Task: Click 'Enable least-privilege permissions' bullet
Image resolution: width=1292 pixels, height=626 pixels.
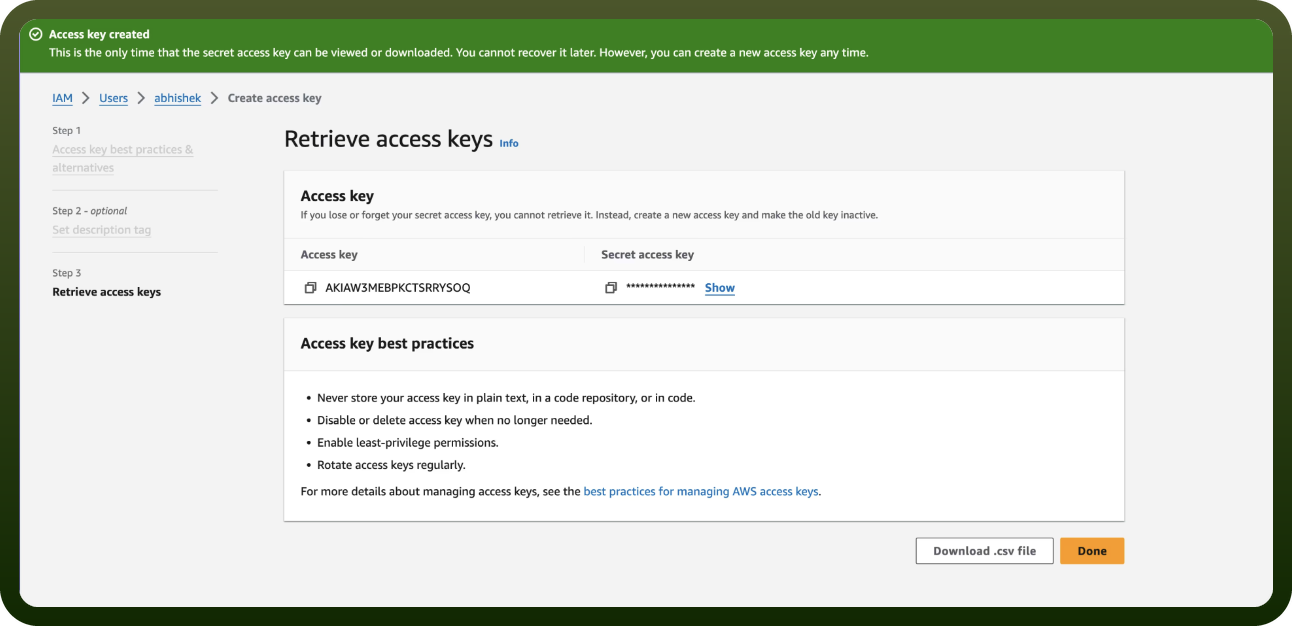Action: coord(407,442)
